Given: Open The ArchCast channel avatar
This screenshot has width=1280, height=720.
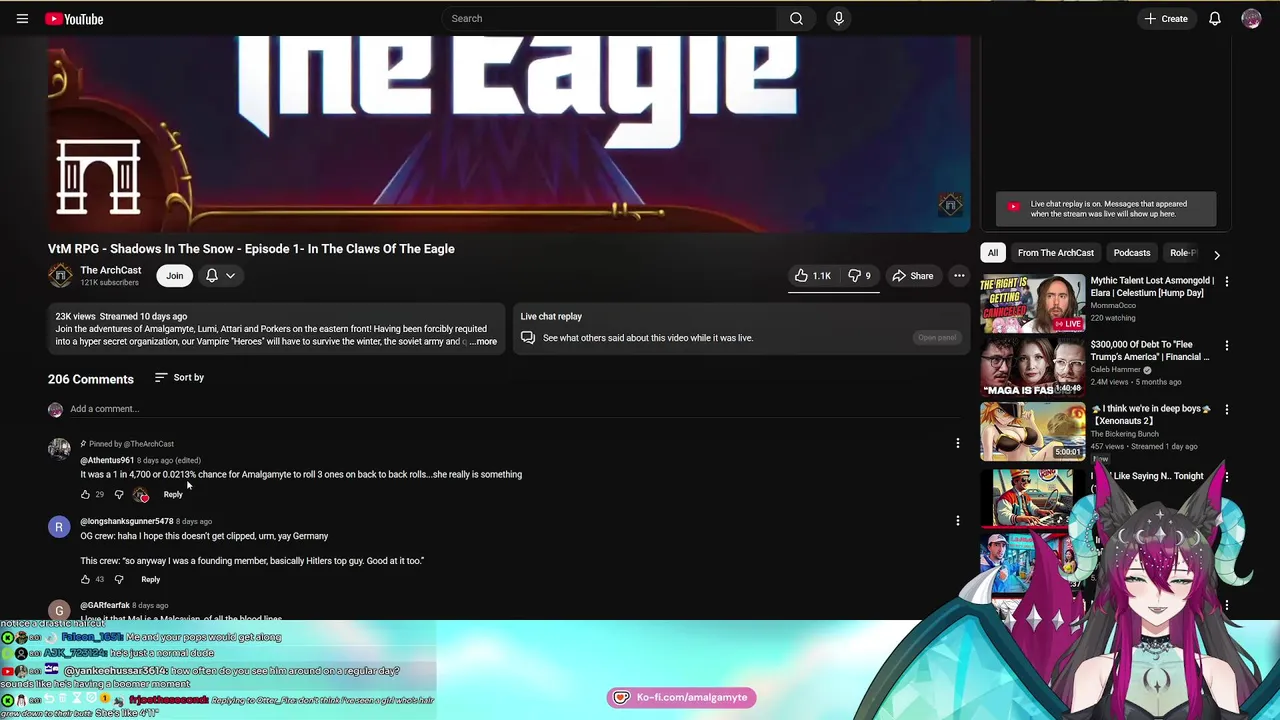Looking at the screenshot, I should tap(60, 275).
